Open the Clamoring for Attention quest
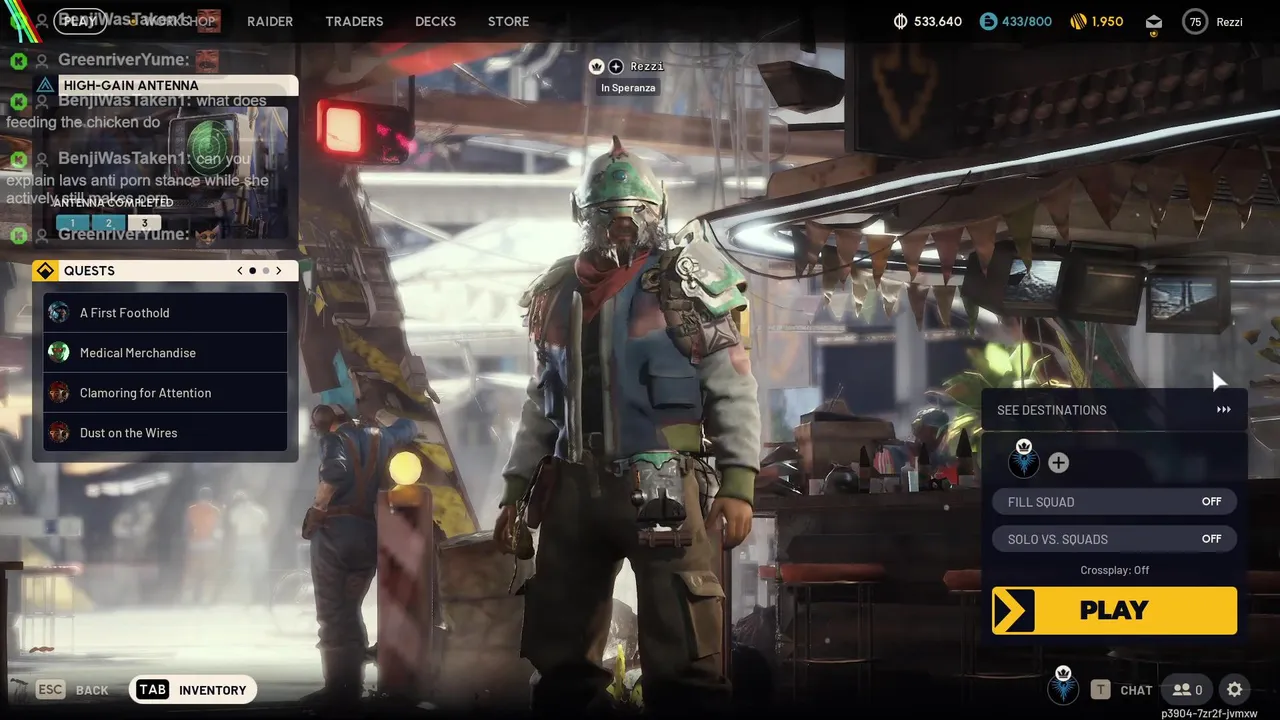Viewport: 1280px width, 720px height. [x=165, y=393]
